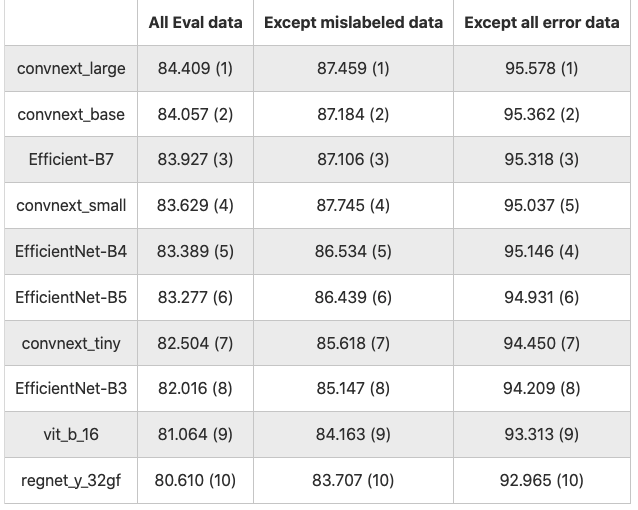Screen dimensions: 638x510
Task: Select the Efficient-B7 model name cell
Action: point(71,160)
